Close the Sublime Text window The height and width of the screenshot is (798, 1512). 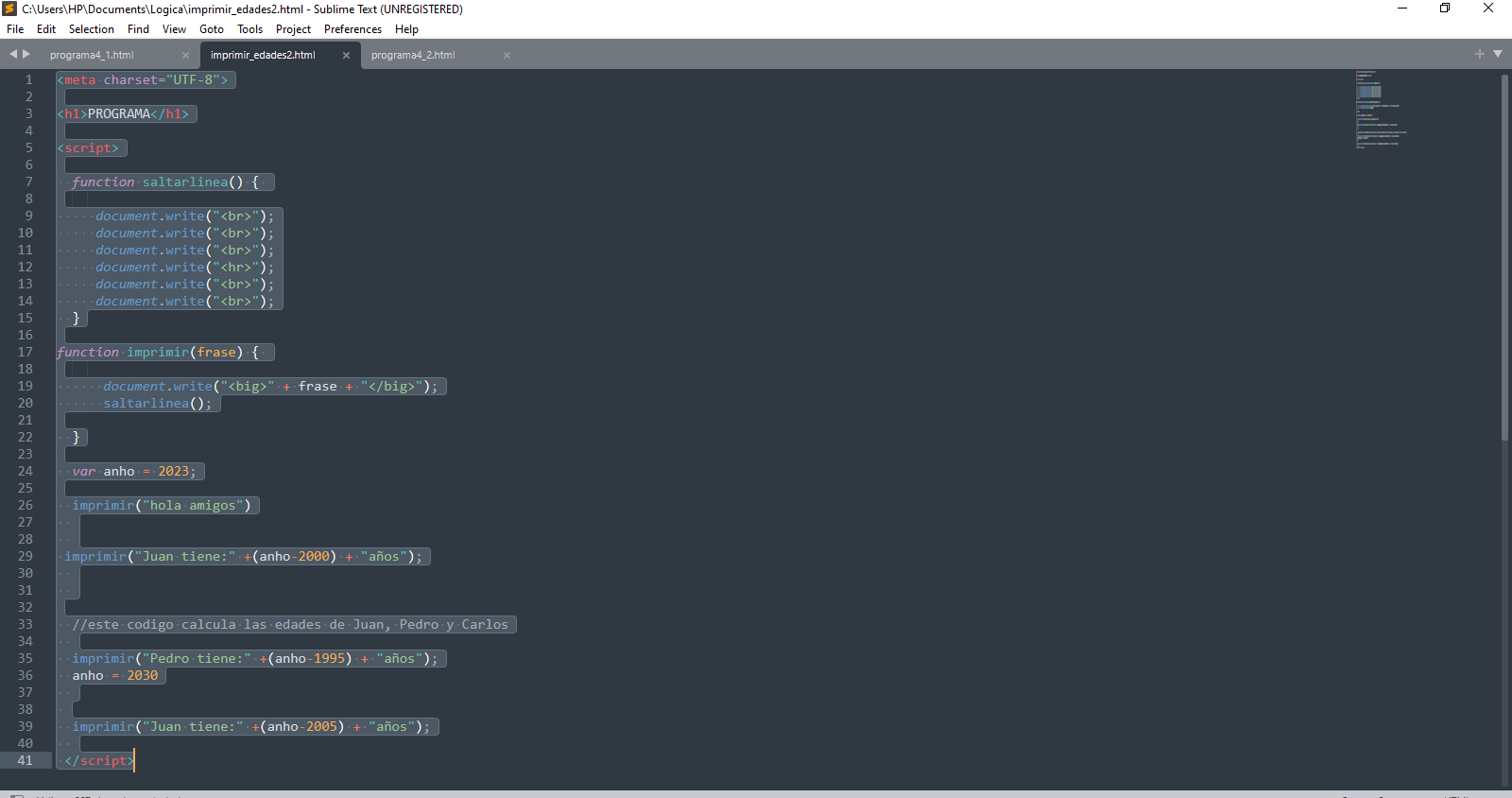tap(1488, 9)
